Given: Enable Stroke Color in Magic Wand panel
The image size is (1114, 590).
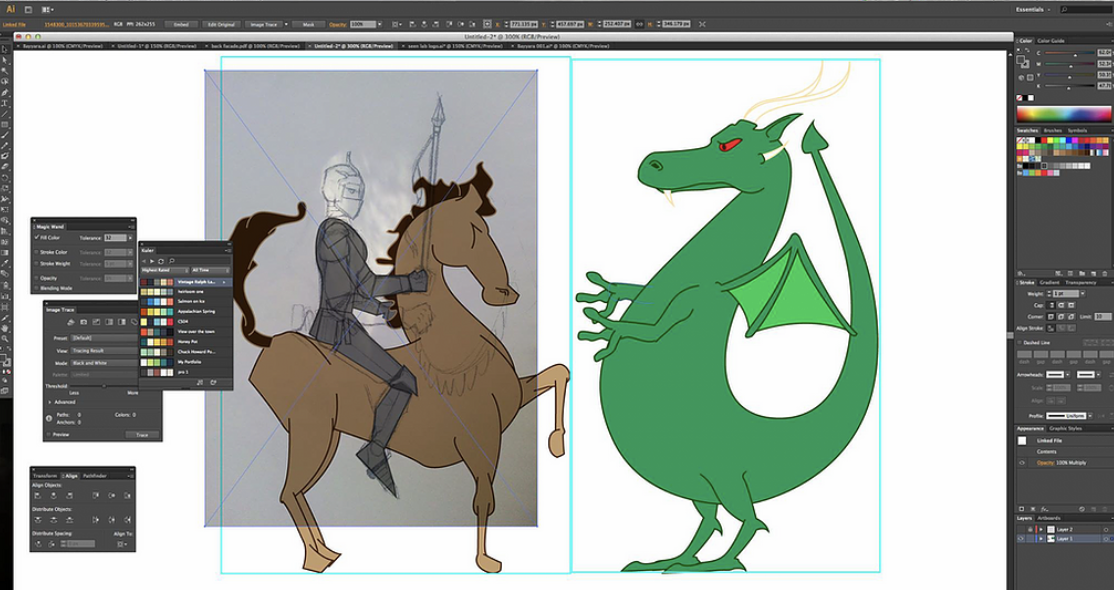Looking at the screenshot, I should [37, 253].
